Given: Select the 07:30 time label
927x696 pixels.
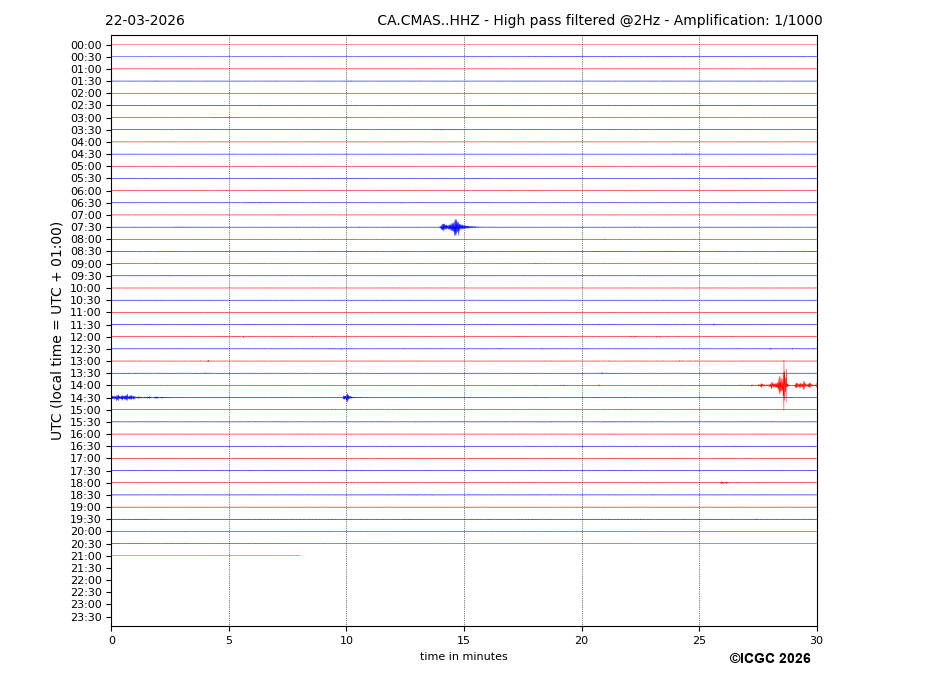Looking at the screenshot, I should point(86,227).
